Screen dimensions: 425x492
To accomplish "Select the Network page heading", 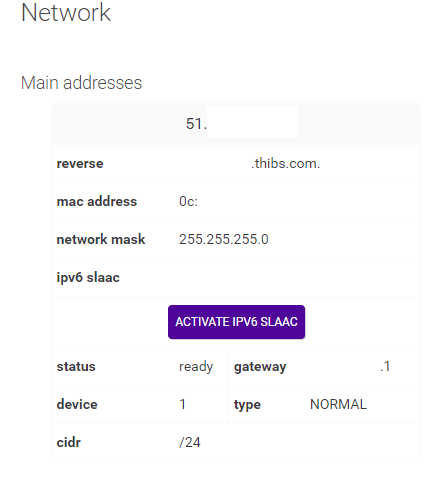I will [66, 13].
